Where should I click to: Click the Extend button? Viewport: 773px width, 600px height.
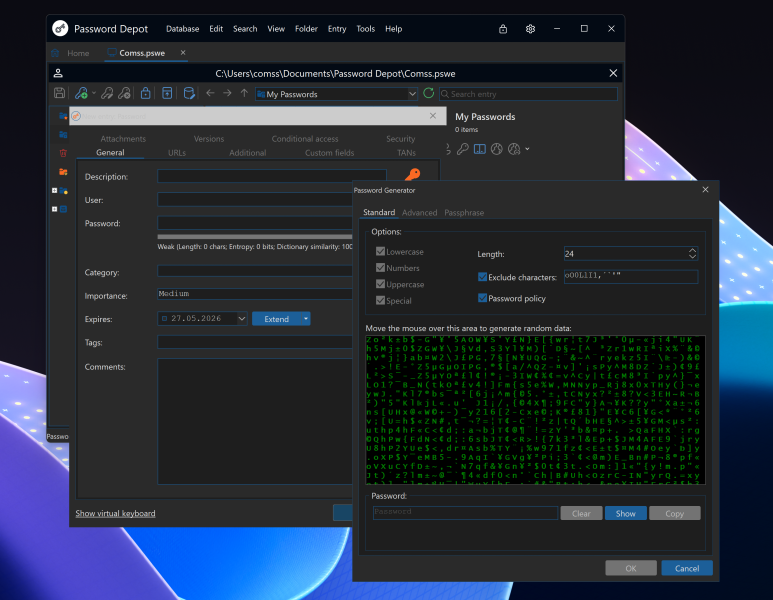277,318
